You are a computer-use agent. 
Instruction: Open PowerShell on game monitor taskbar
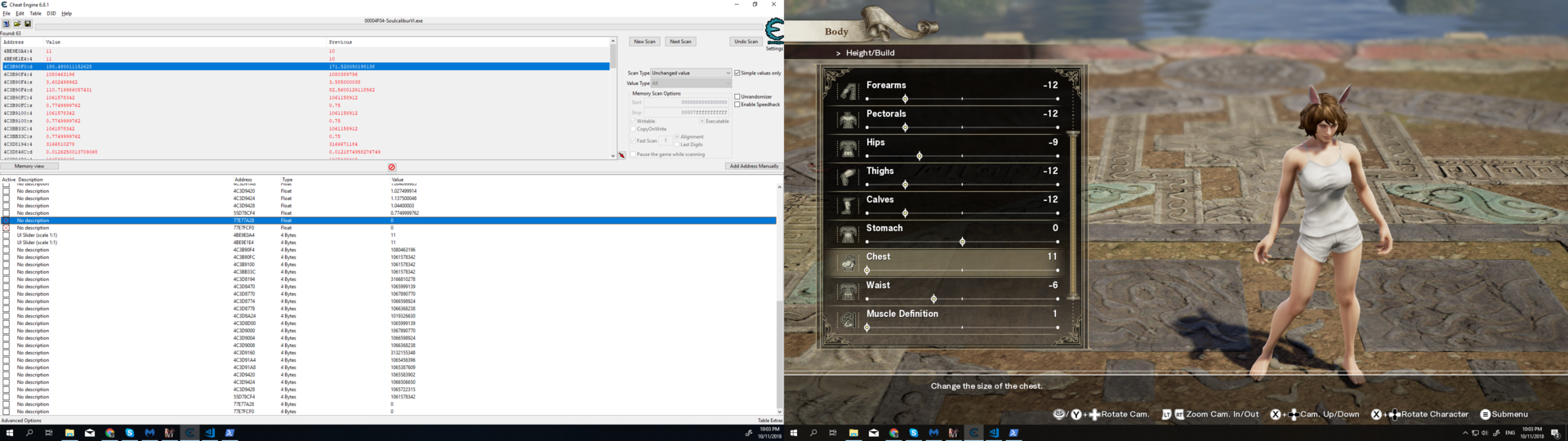coord(1013,433)
